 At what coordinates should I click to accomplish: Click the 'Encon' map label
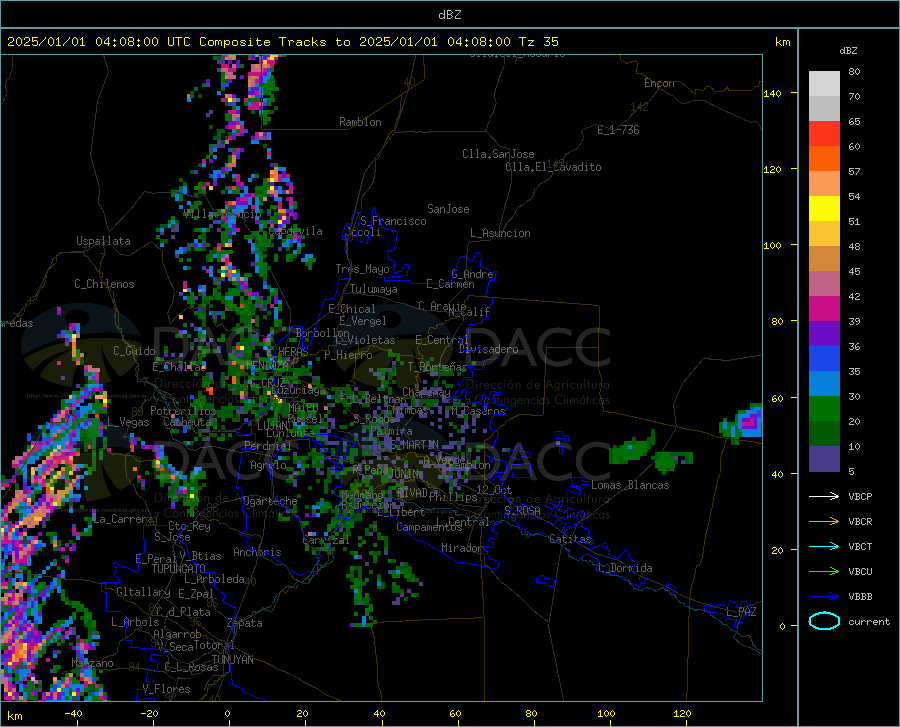click(659, 83)
